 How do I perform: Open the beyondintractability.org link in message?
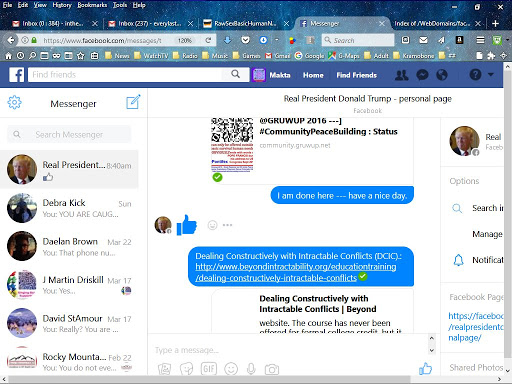click(x=296, y=272)
